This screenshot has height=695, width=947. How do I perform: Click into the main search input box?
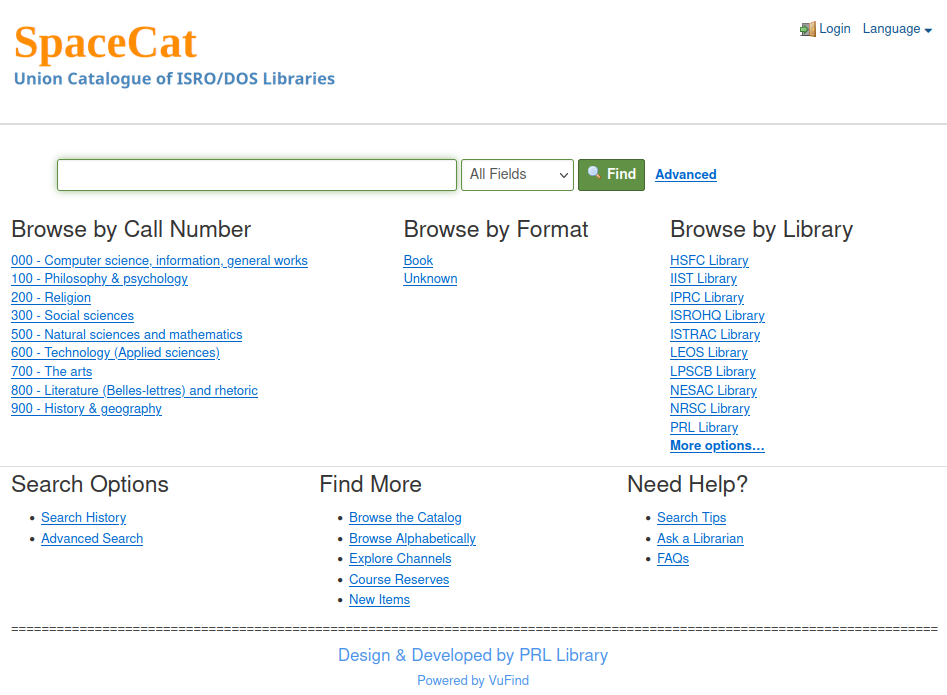257,175
